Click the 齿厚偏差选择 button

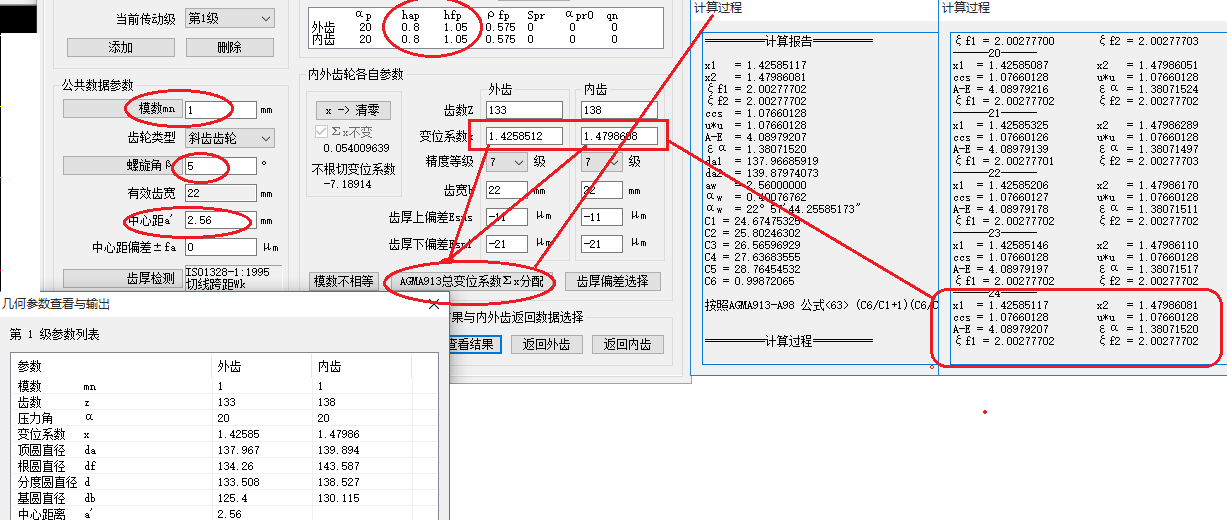[612, 282]
